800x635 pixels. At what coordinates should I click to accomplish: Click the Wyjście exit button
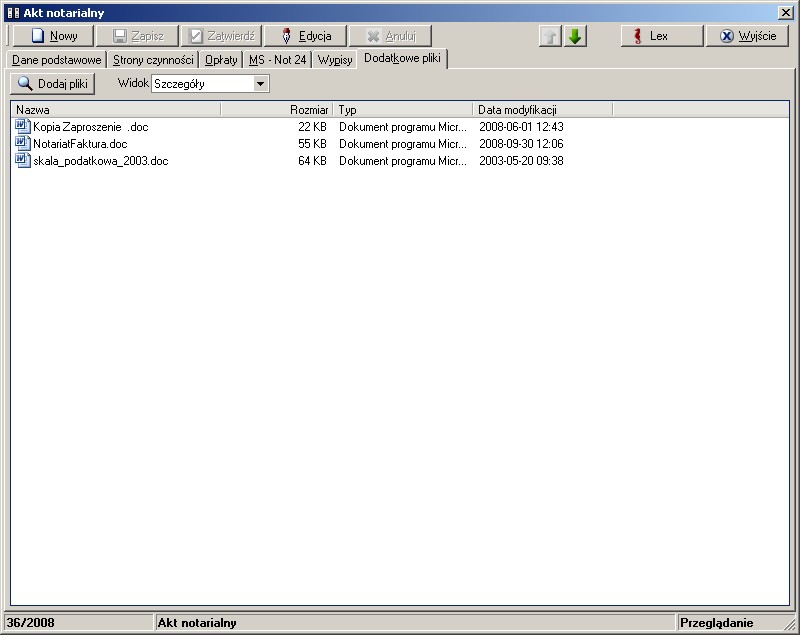click(x=747, y=36)
